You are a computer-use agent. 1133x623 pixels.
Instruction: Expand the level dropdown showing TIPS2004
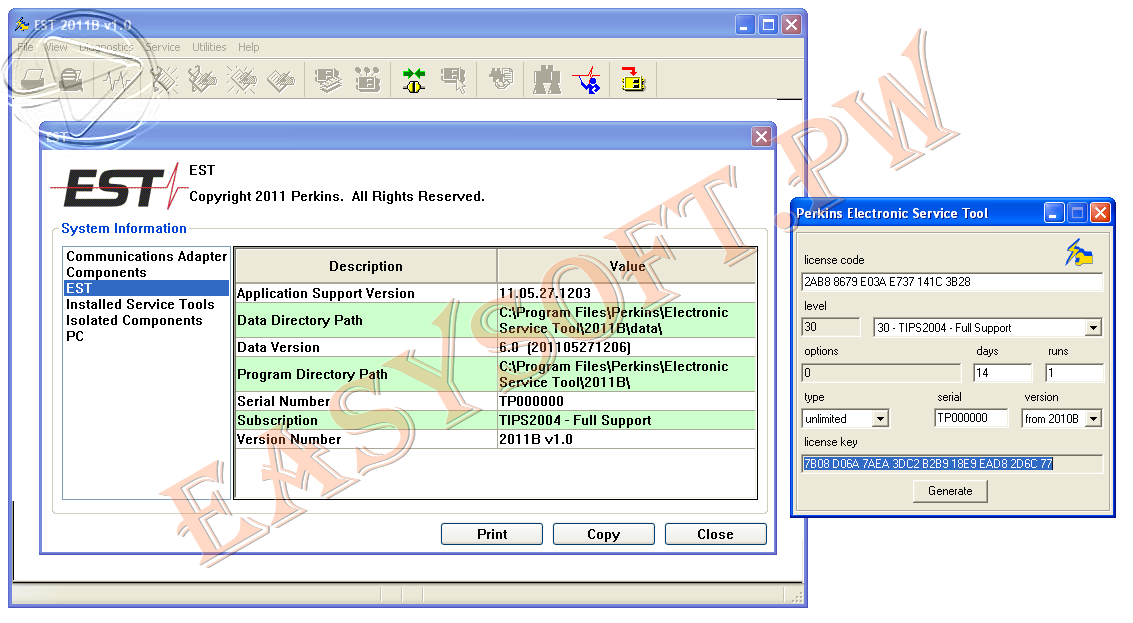[1093, 328]
